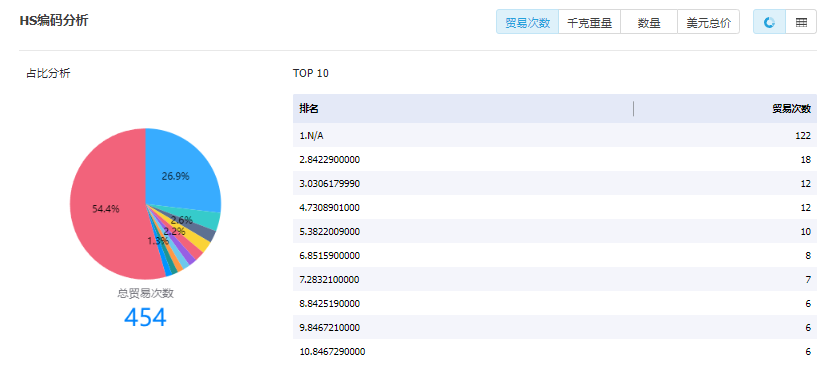Viewport: 832px width, 388px height.
Task: Select the 1.N/A table row
Action: (555, 135)
